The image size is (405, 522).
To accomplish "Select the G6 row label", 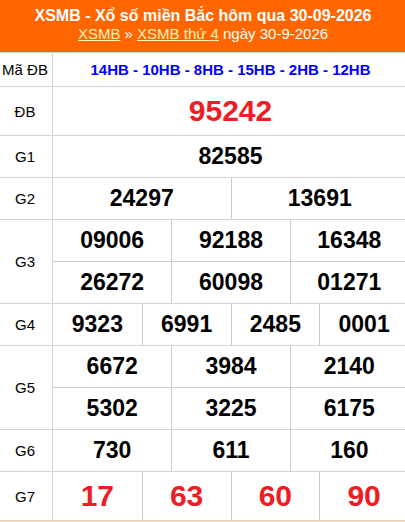I will [x=25, y=451].
